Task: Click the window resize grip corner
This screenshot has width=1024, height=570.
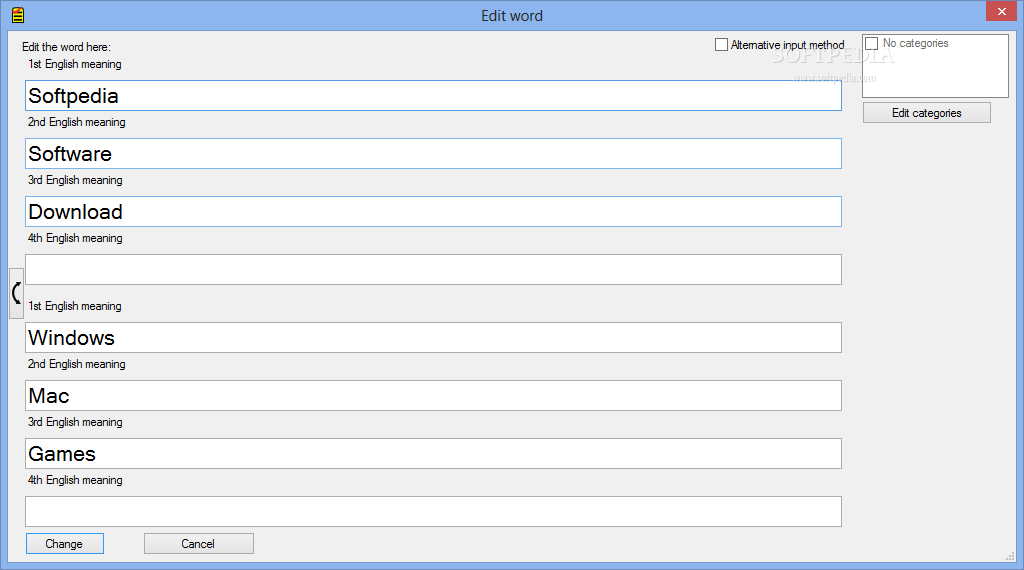Action: (x=1010, y=556)
